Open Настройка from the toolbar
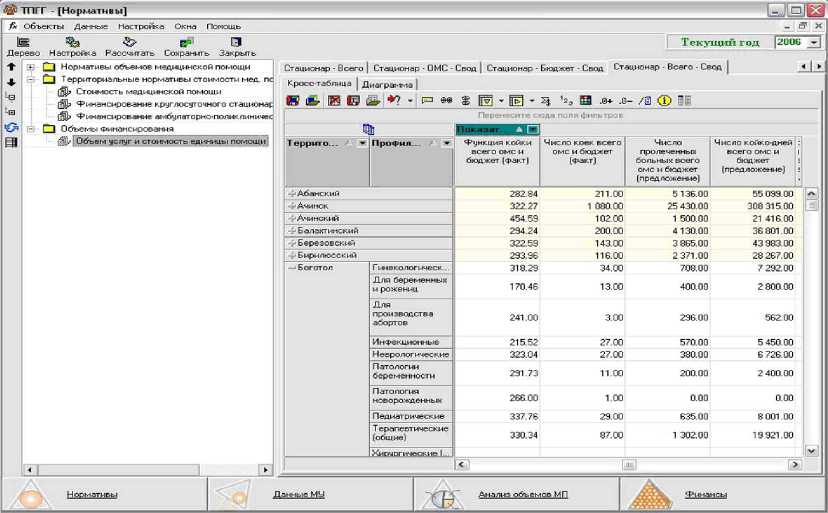The width and height of the screenshot is (828, 513). (72, 46)
